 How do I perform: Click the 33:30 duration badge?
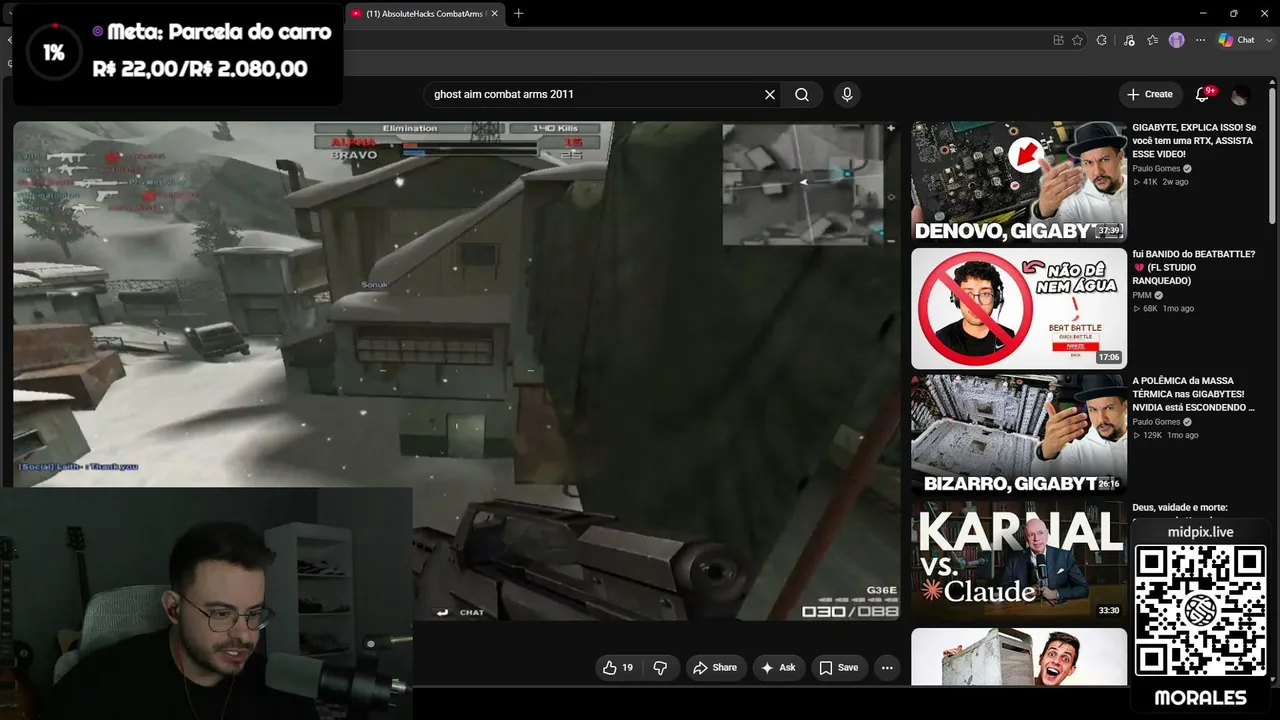[x=1109, y=610]
